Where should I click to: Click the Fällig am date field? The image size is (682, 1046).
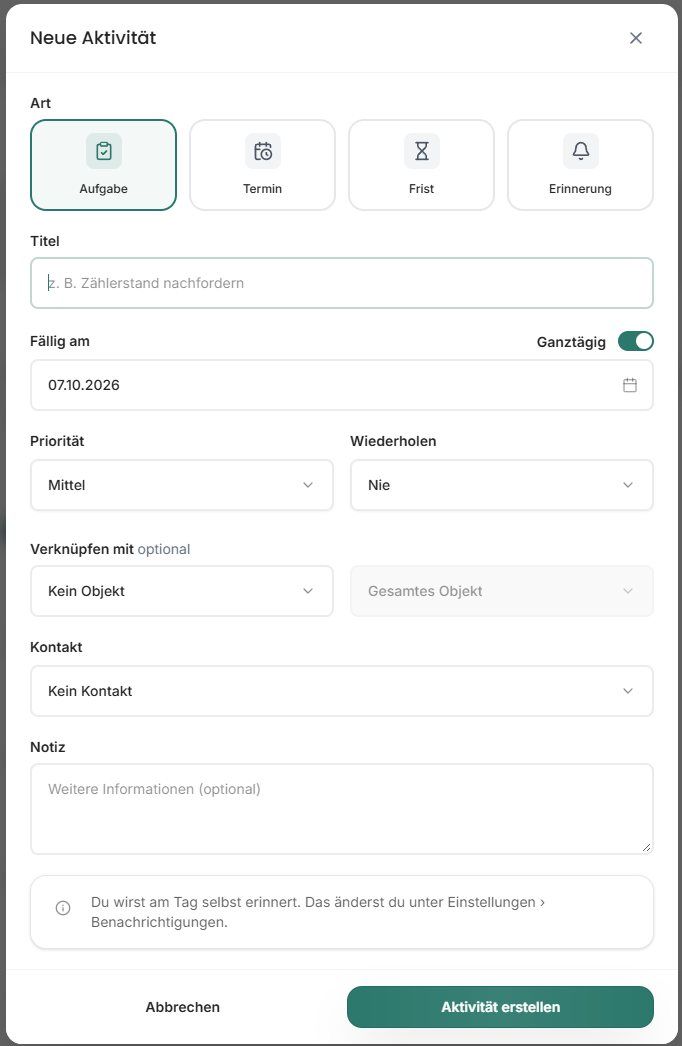342,385
